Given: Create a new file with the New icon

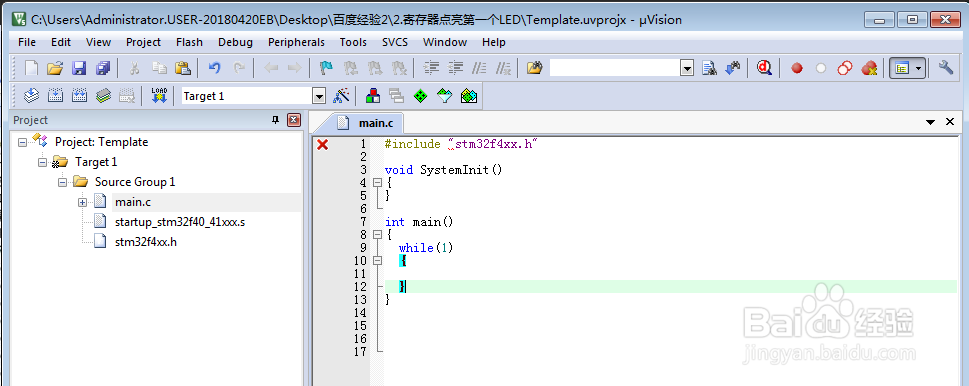Looking at the screenshot, I should pos(31,68).
